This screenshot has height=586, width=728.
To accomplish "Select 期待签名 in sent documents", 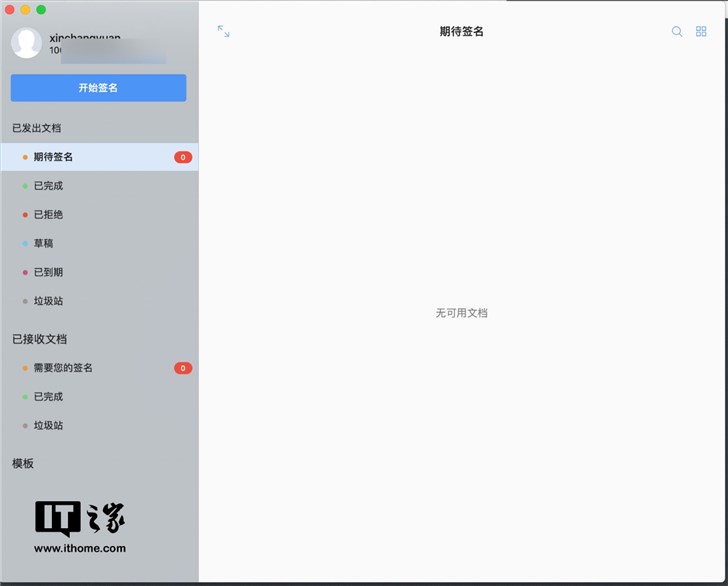I will (53, 157).
